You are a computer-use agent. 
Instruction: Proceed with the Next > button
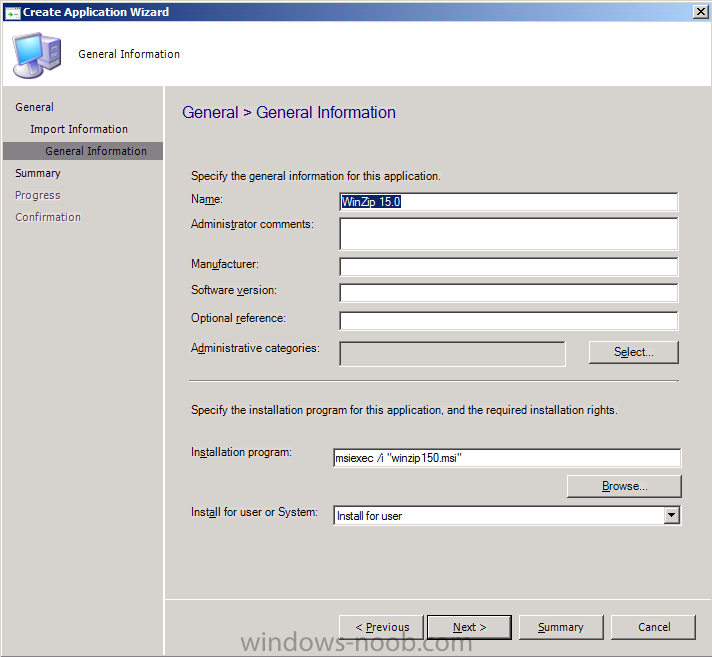click(x=470, y=627)
